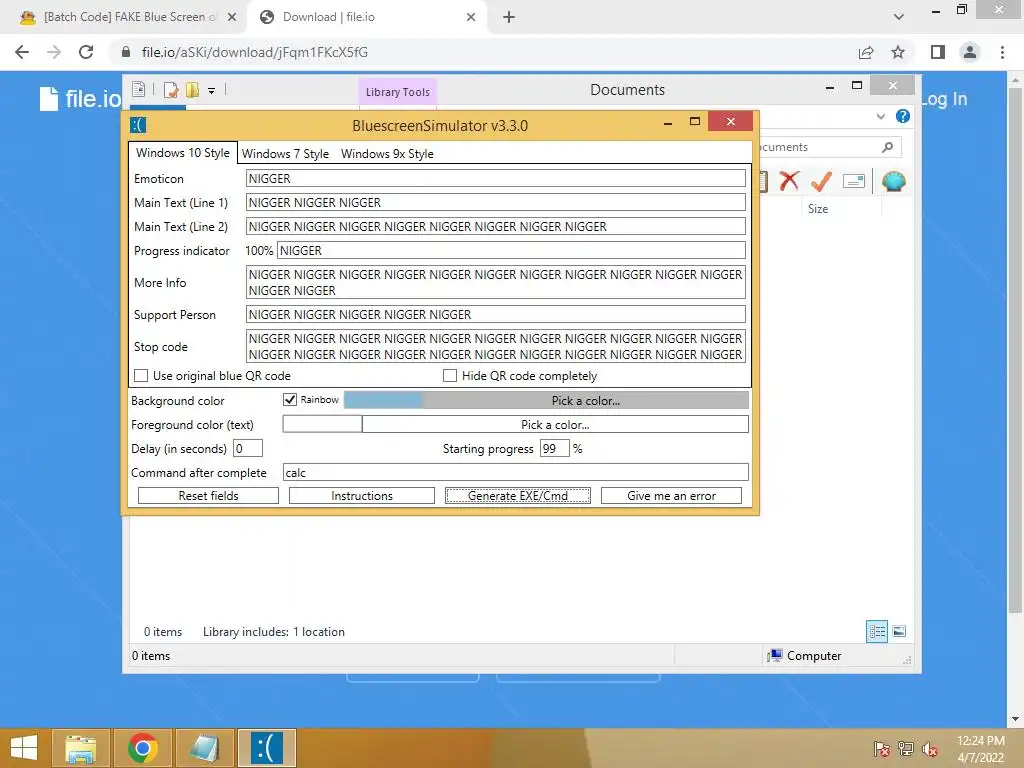Click the taskbar clock showing 12:24 PM
Screen dimensions: 1024x768
[981, 749]
